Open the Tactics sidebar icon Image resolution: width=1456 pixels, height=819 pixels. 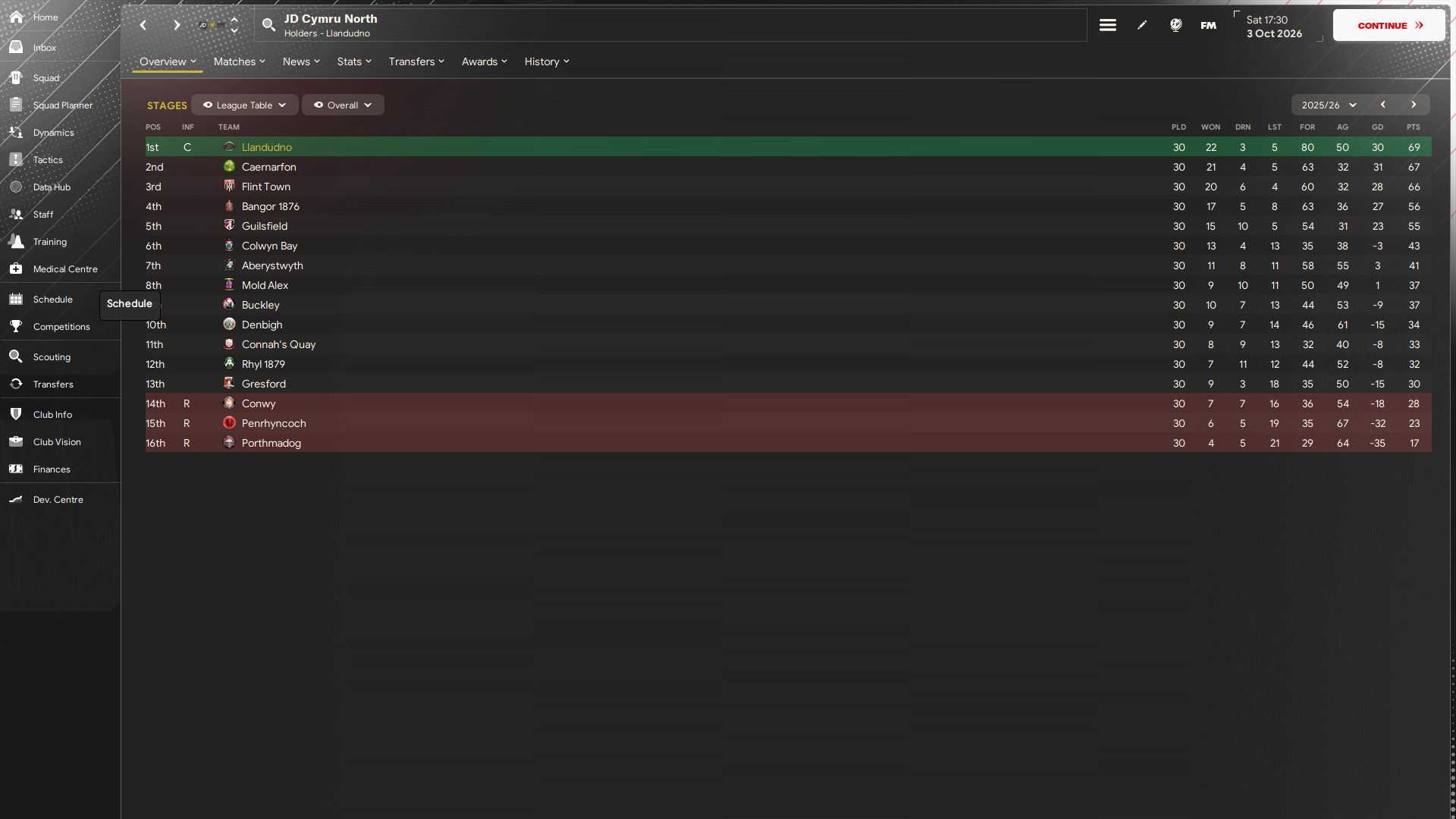(16, 159)
